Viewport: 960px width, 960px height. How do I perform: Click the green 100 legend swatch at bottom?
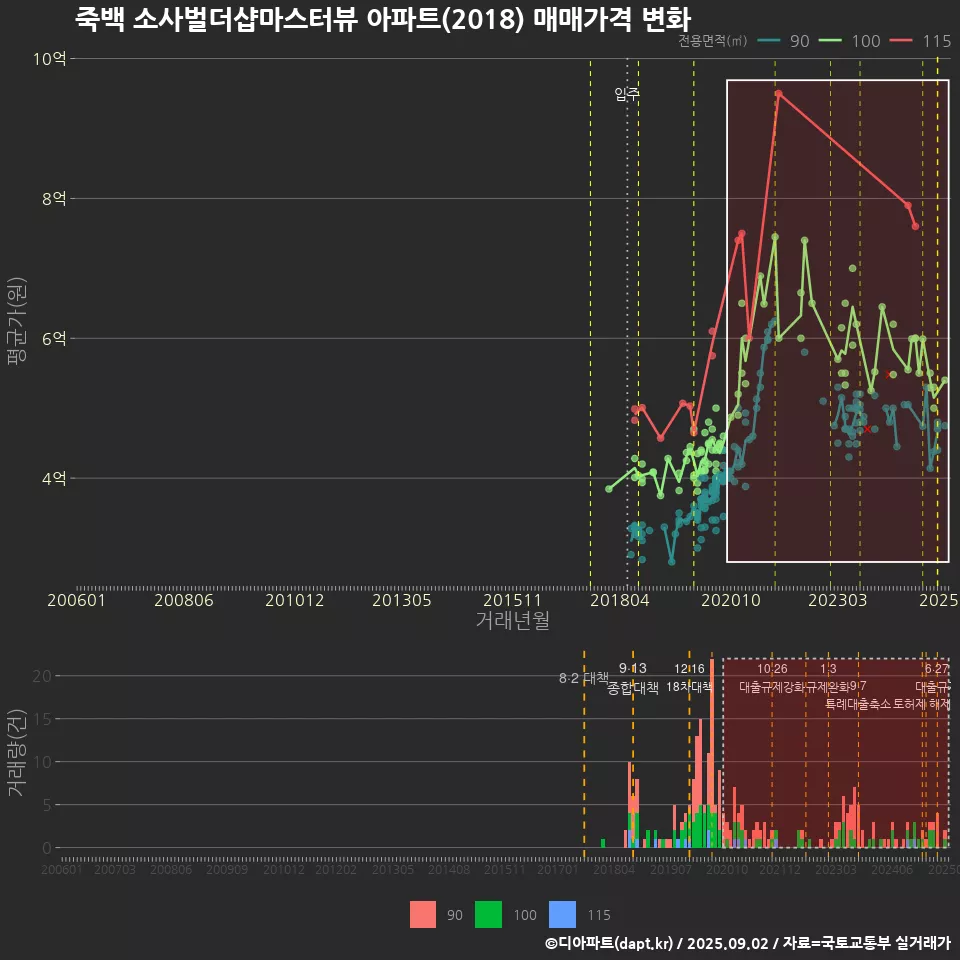(x=488, y=914)
